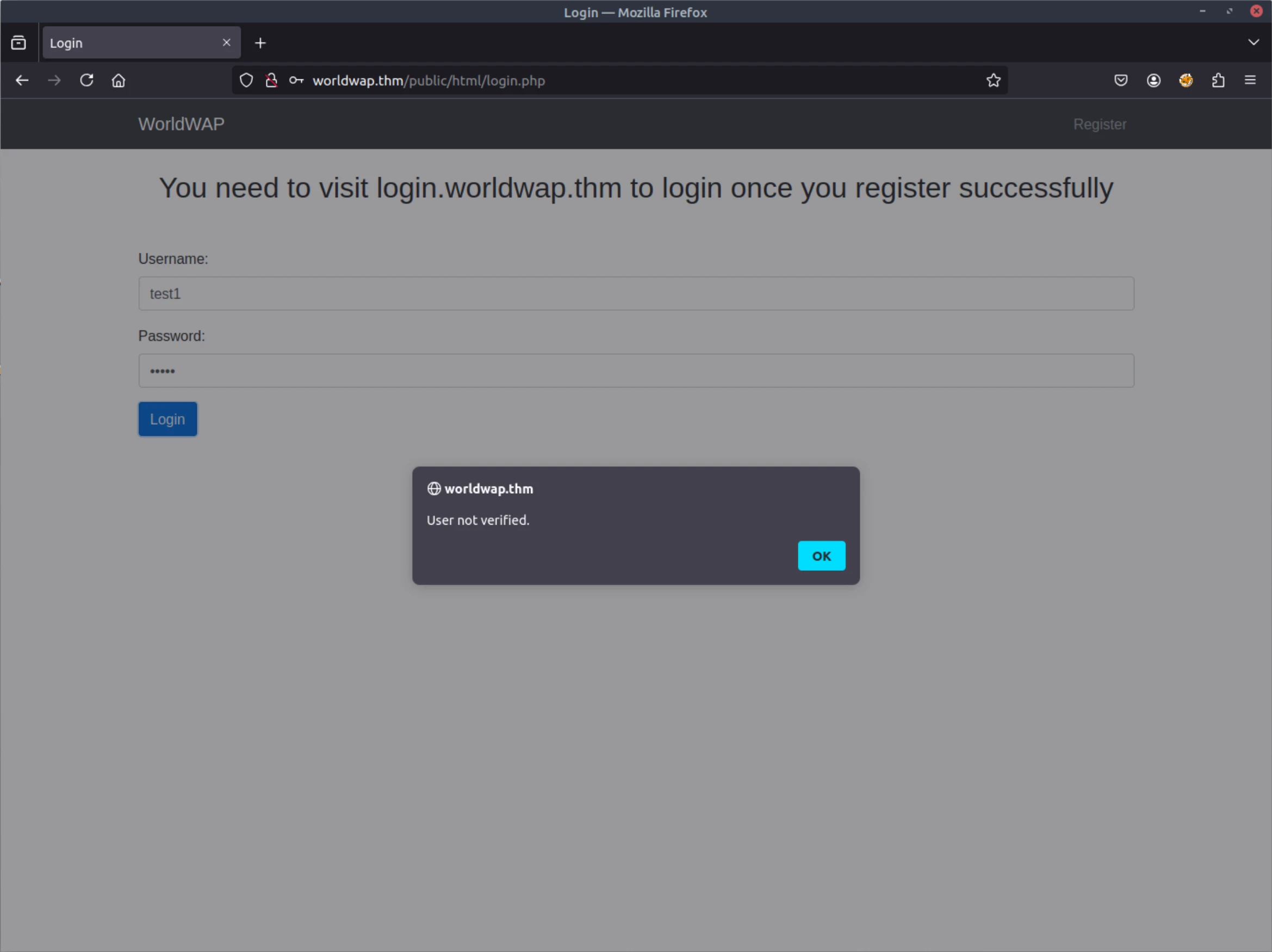Screen dimensions: 1272x952
Task: Open the tracking protection shield icon
Action: pyautogui.click(x=246, y=80)
